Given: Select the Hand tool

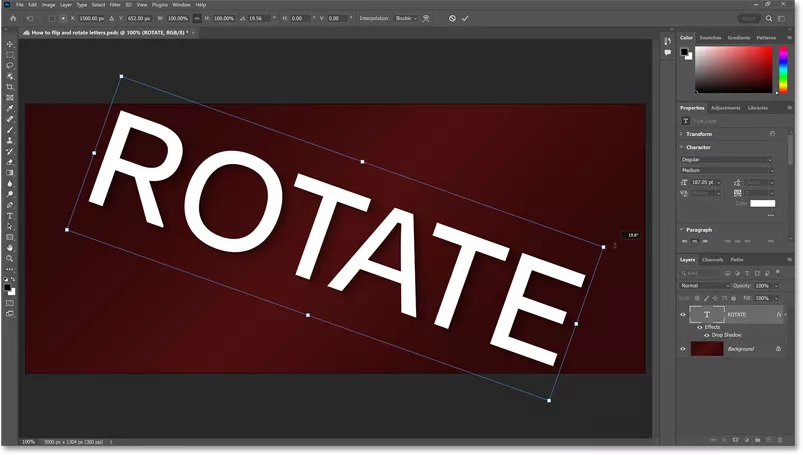Looking at the screenshot, I should 10,249.
